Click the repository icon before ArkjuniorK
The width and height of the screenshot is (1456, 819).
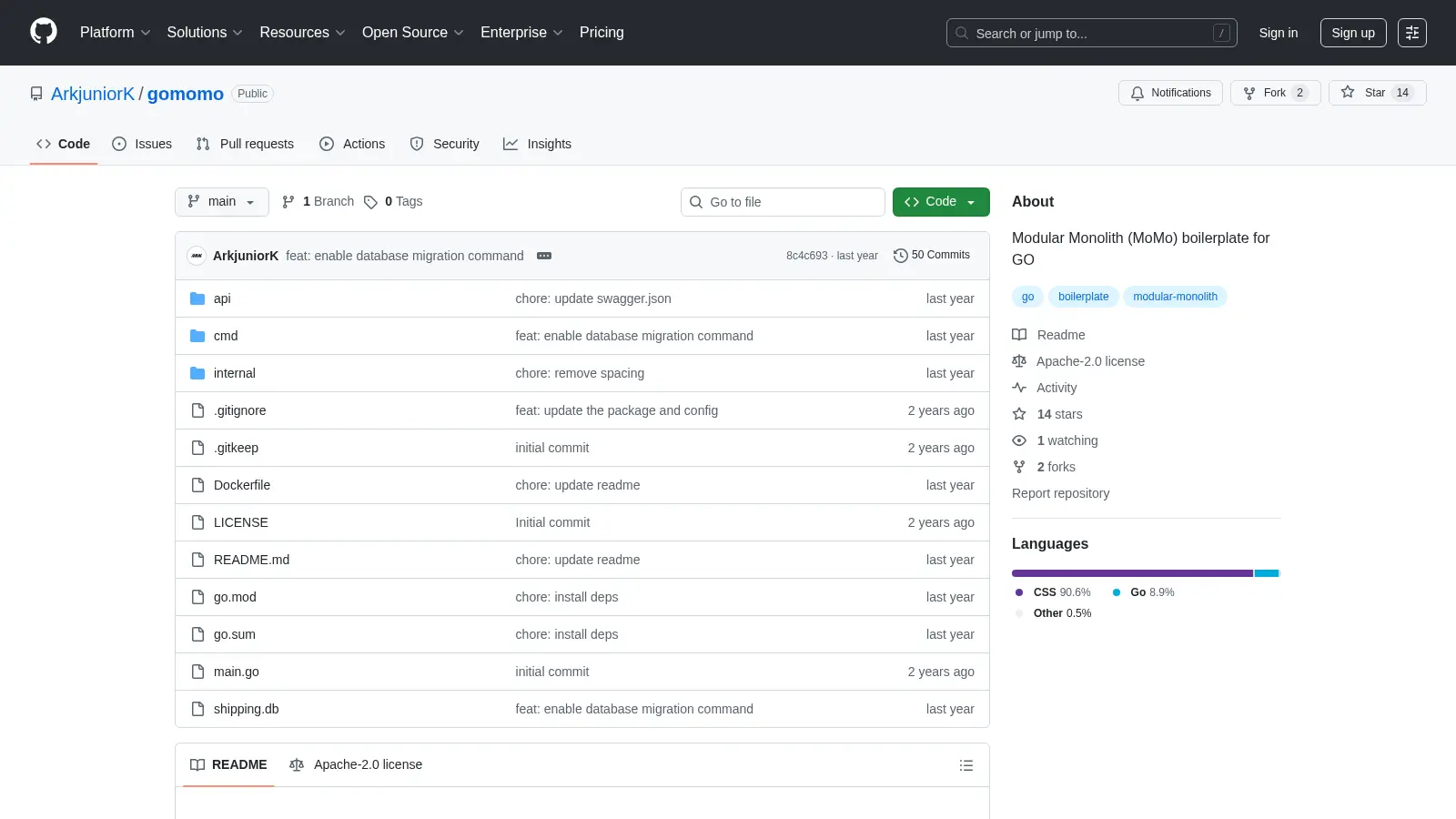[x=36, y=94]
